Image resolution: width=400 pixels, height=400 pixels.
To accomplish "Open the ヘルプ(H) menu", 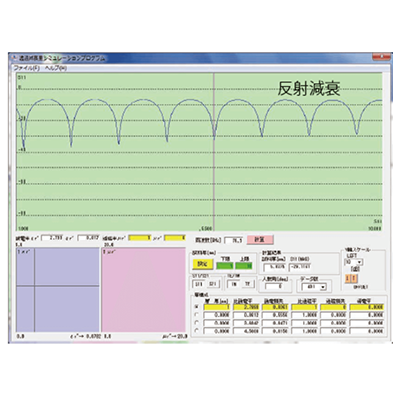I will (56, 68).
